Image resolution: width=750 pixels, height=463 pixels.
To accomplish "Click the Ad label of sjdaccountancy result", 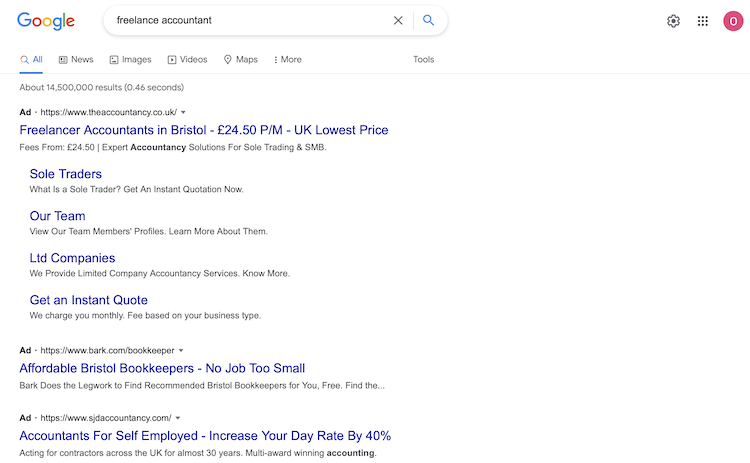I will tap(25, 418).
